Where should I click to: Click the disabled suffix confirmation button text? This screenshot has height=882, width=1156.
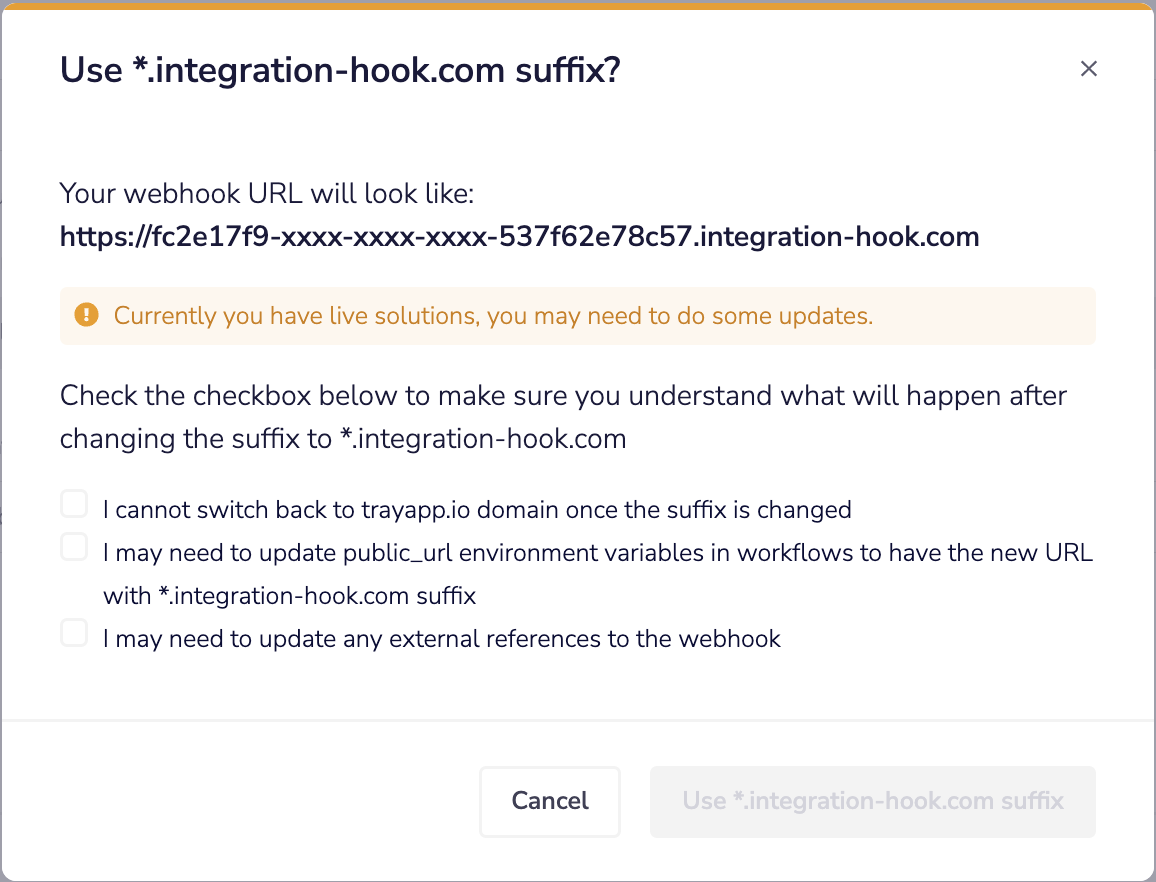(872, 801)
